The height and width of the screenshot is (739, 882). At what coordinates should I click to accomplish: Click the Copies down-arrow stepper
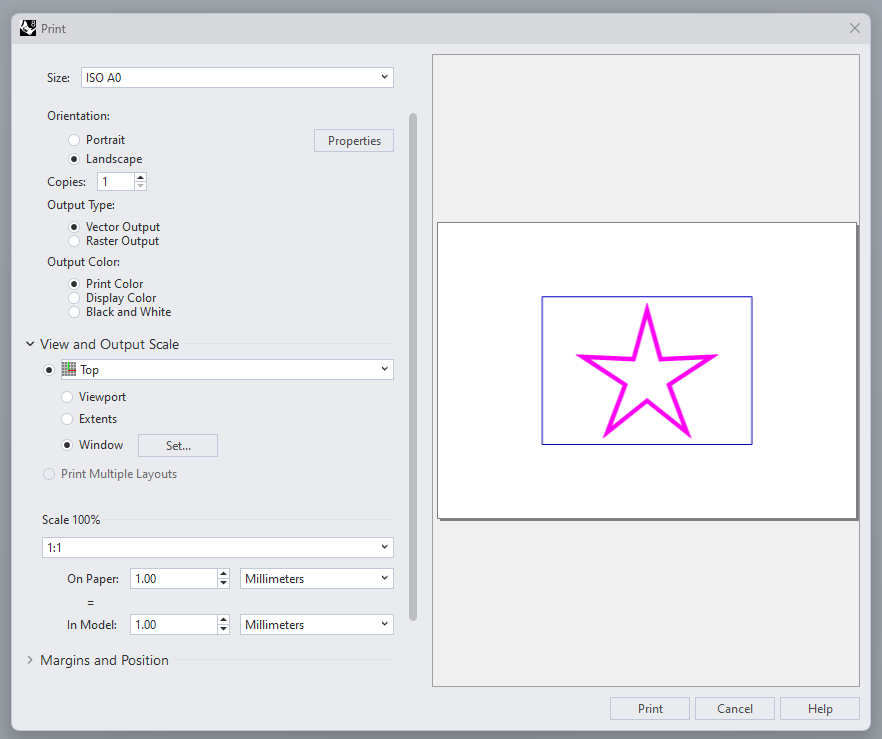(141, 185)
